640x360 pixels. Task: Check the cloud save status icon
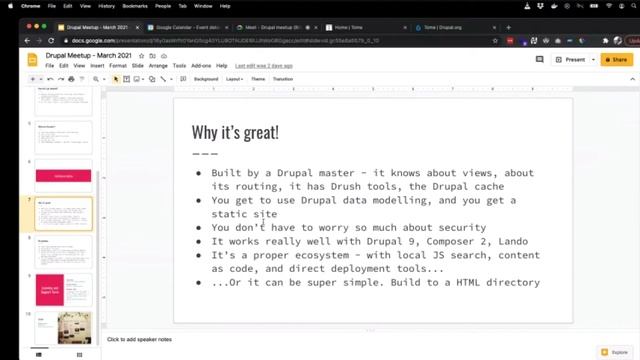(x=164, y=56)
